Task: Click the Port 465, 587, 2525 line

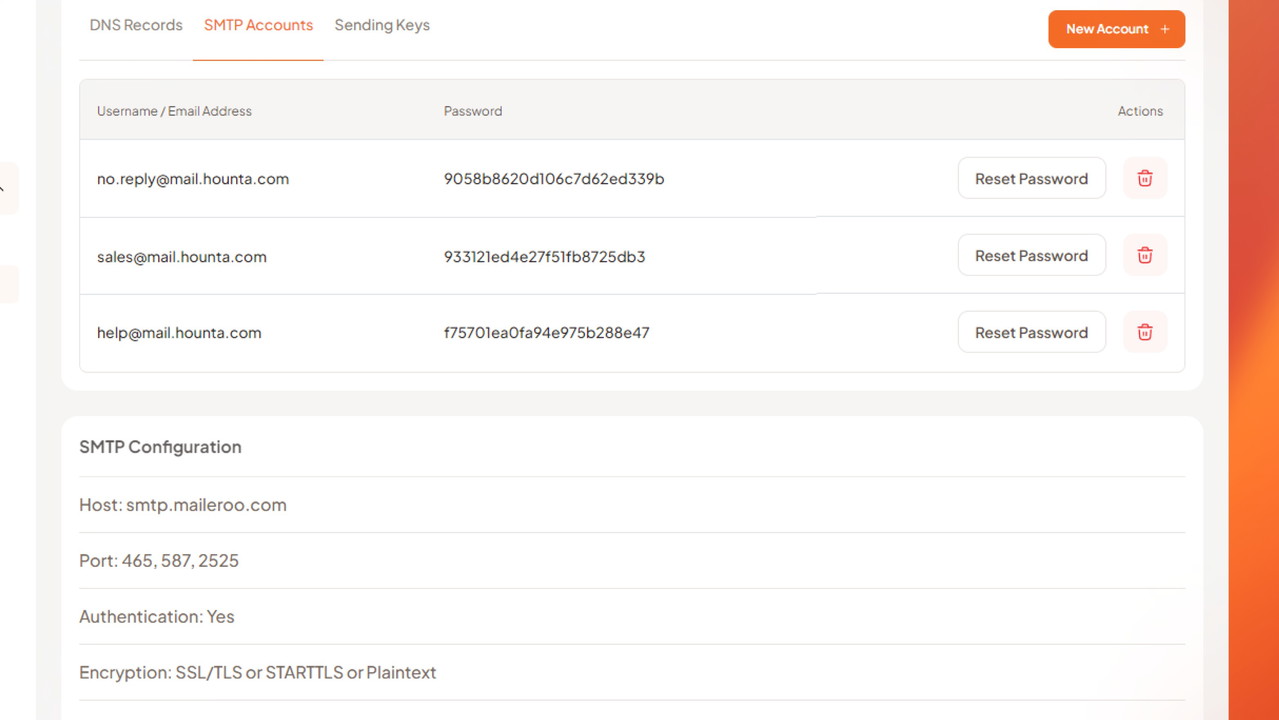Action: click(159, 561)
